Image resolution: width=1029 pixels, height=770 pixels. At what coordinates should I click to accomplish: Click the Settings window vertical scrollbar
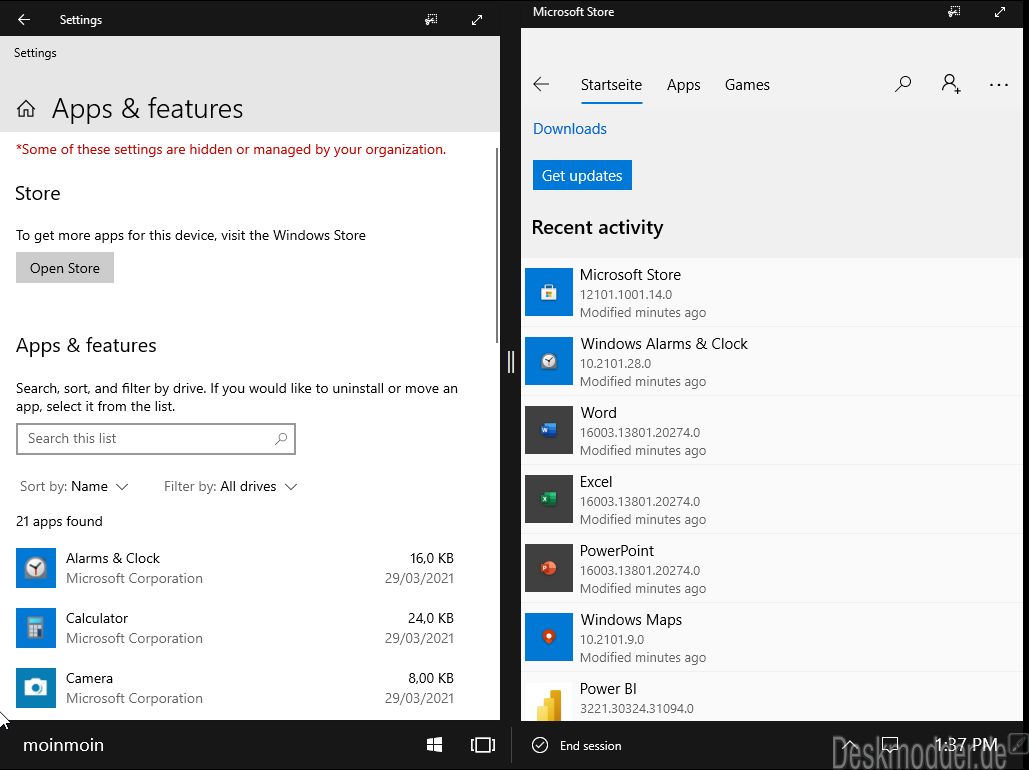pyautogui.click(x=497, y=245)
